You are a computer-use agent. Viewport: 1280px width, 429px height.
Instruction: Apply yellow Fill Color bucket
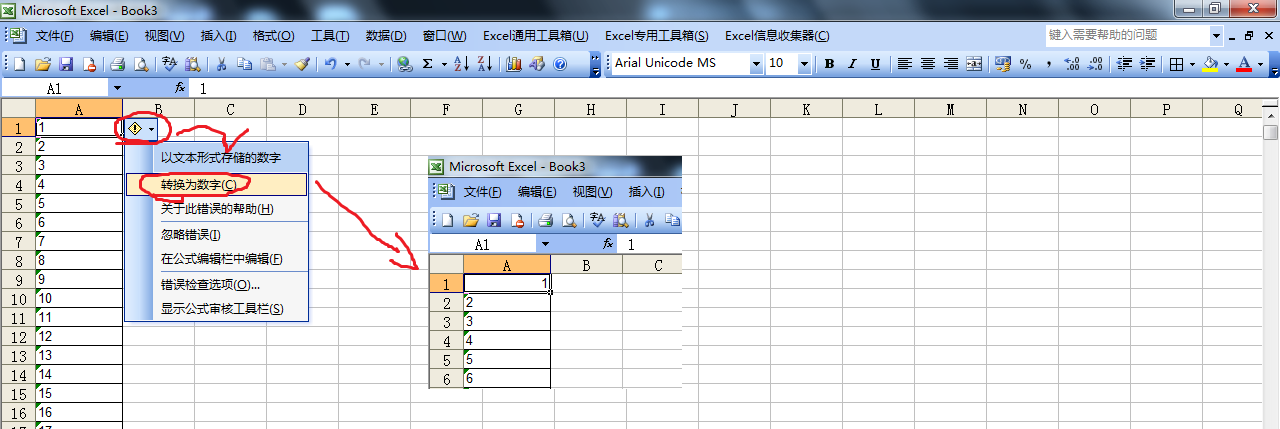[1210, 64]
